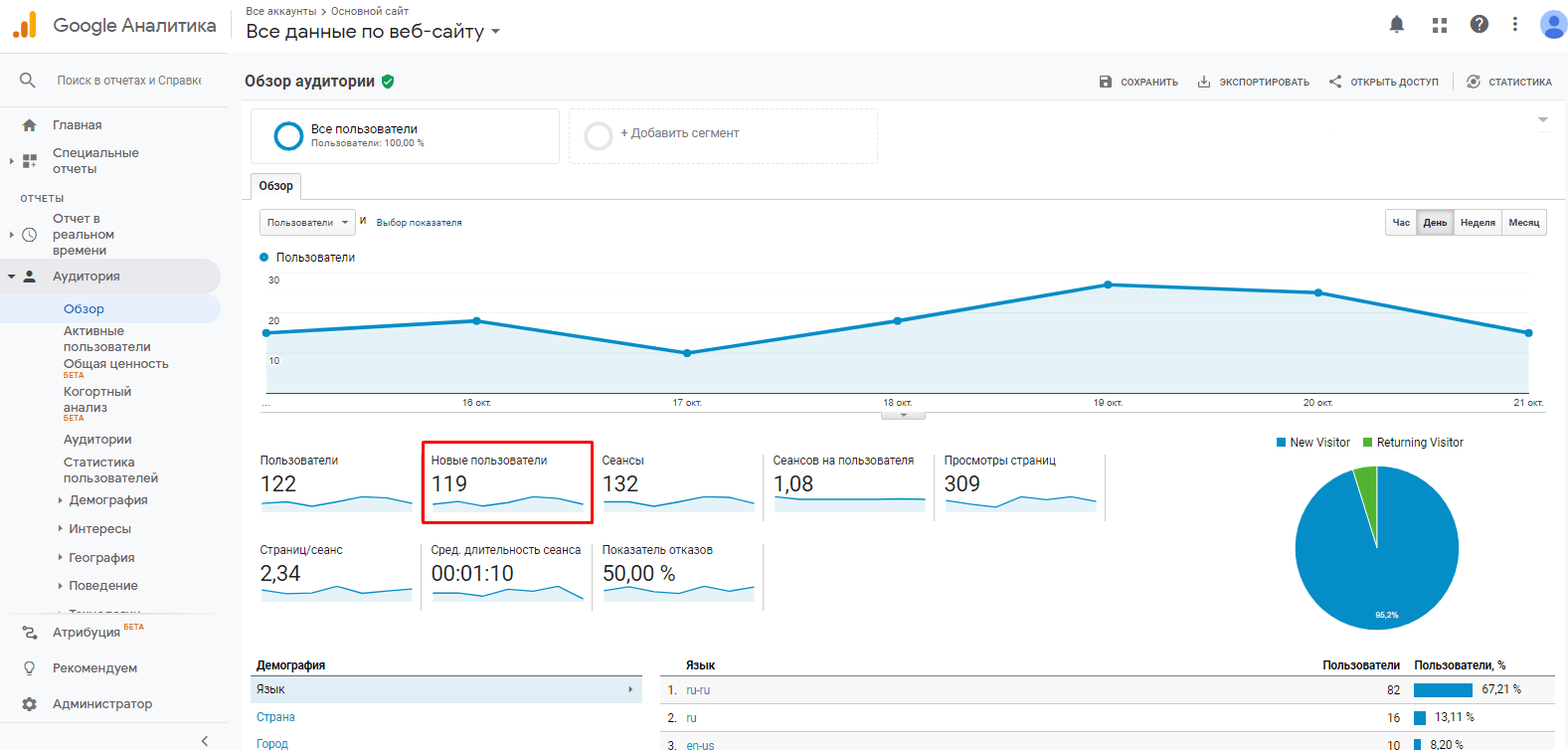Click the en-us language link
The height and width of the screenshot is (750, 1568).
click(700, 745)
